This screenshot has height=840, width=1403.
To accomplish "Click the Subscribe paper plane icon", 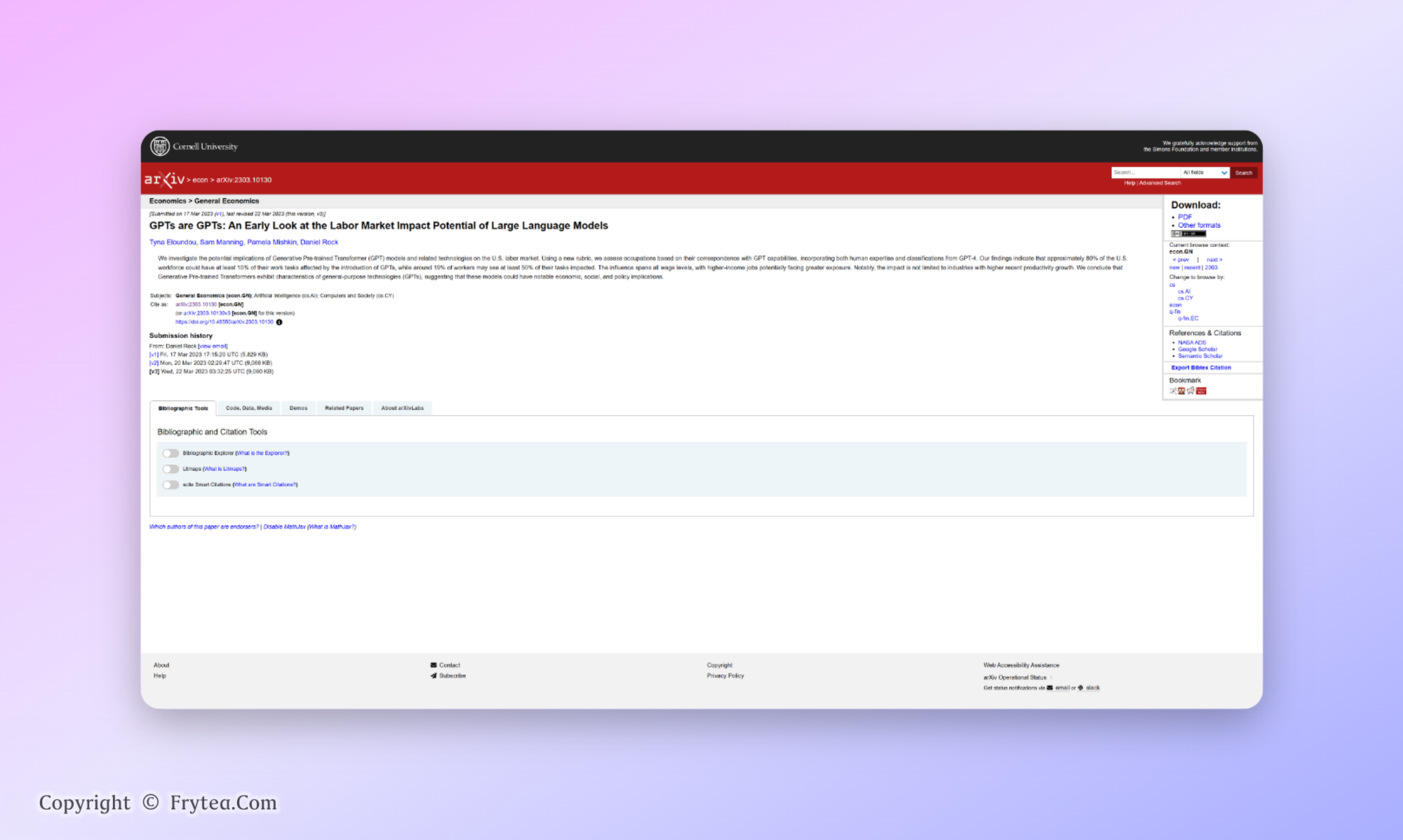I will coord(434,676).
